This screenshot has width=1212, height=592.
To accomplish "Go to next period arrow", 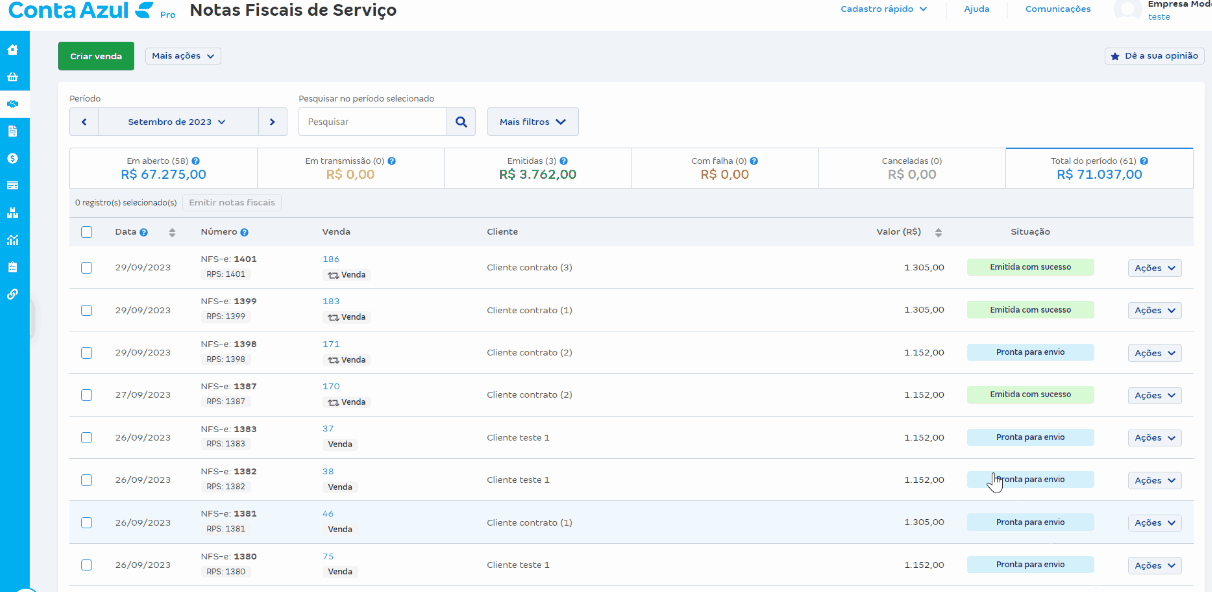I will click(273, 122).
